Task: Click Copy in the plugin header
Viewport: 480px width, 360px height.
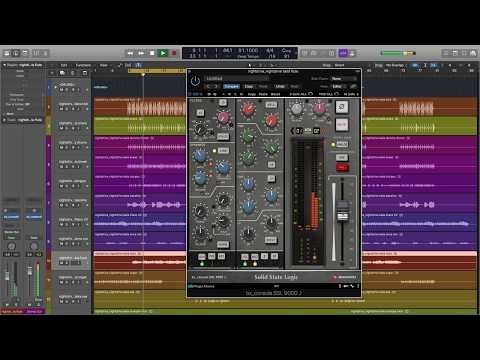Action: pyautogui.click(x=249, y=86)
